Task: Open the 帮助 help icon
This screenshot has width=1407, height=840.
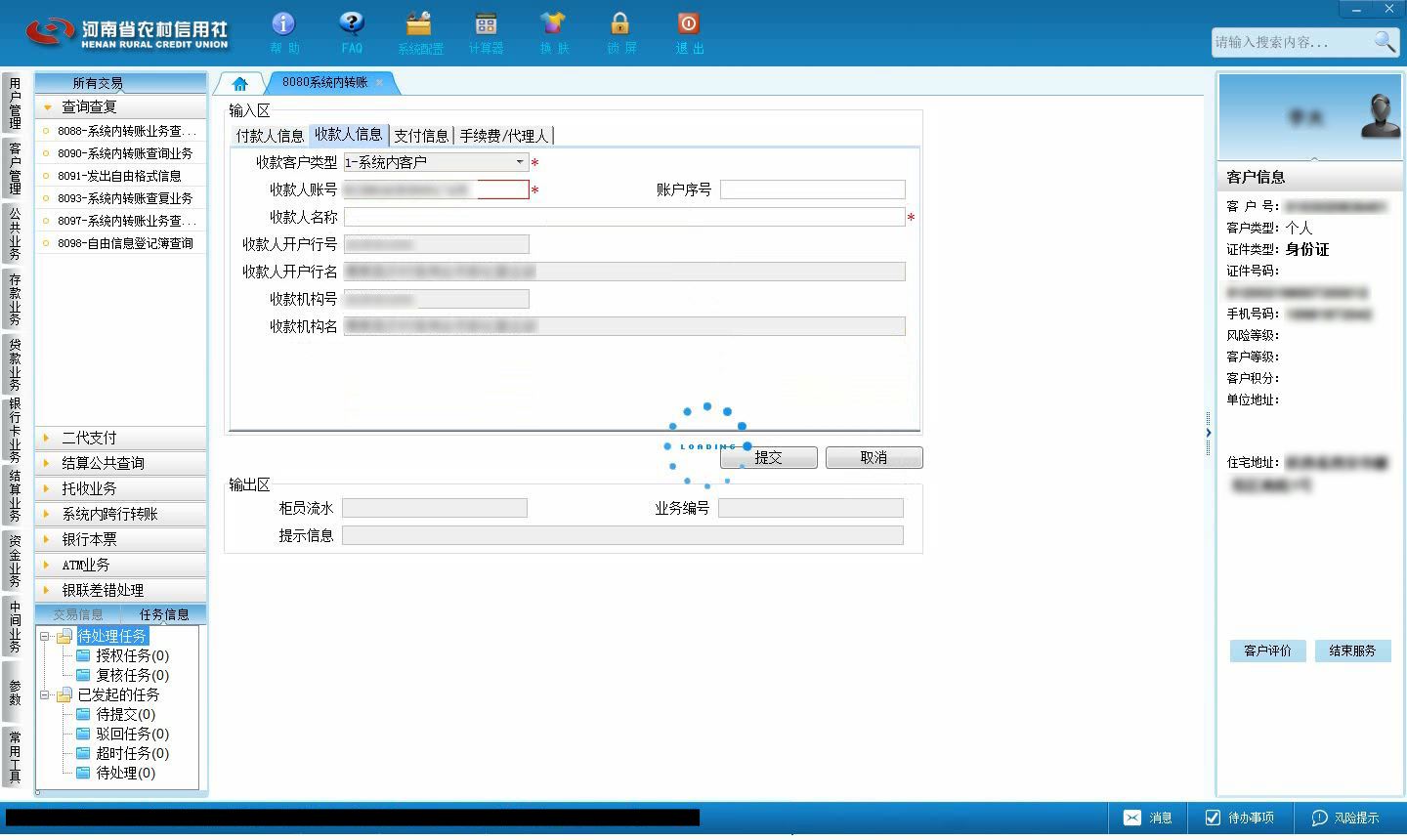Action: [283, 32]
